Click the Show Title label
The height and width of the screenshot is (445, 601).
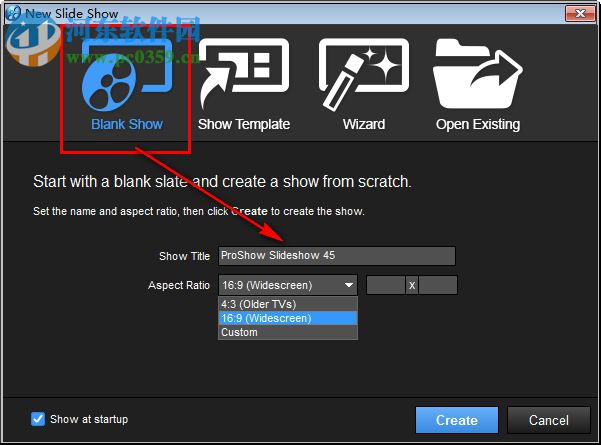[184, 256]
